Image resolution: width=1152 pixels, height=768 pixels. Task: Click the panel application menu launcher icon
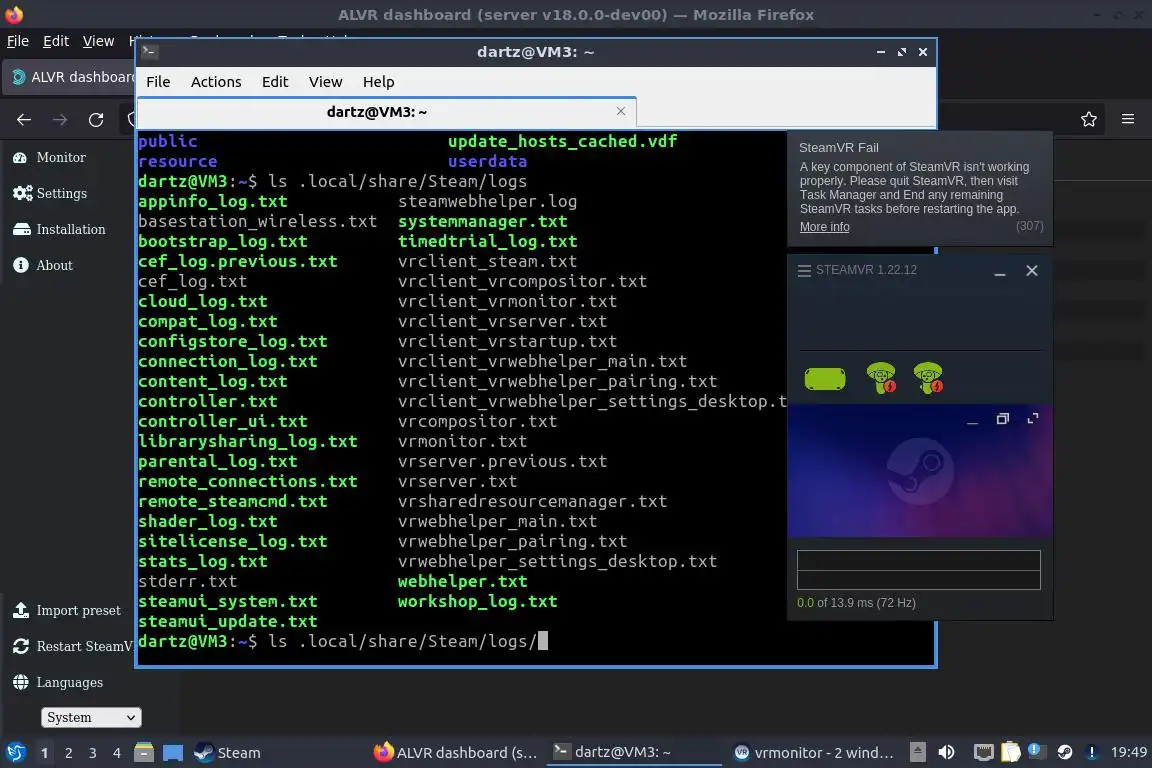click(15, 753)
